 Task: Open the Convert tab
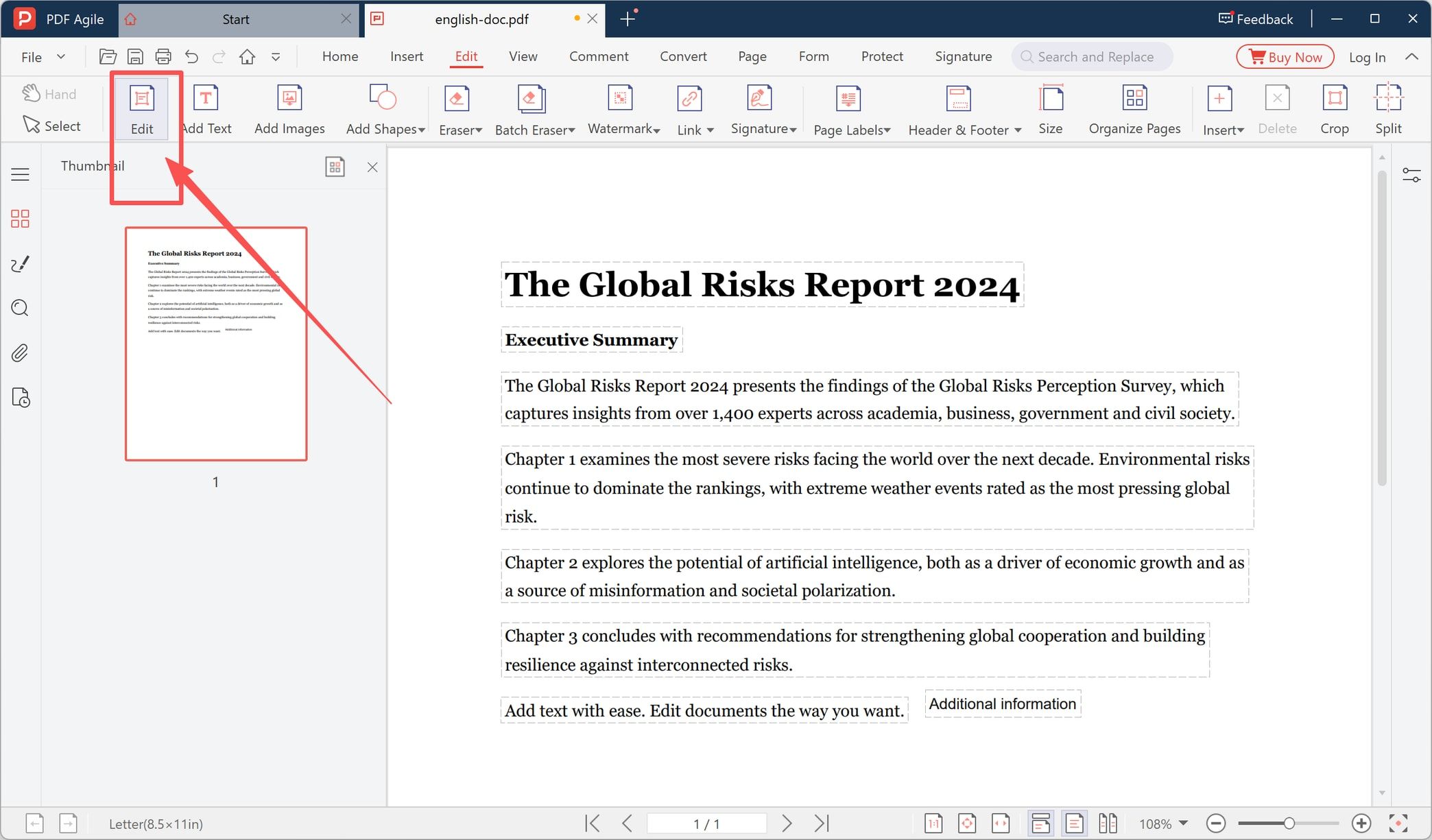coord(683,57)
